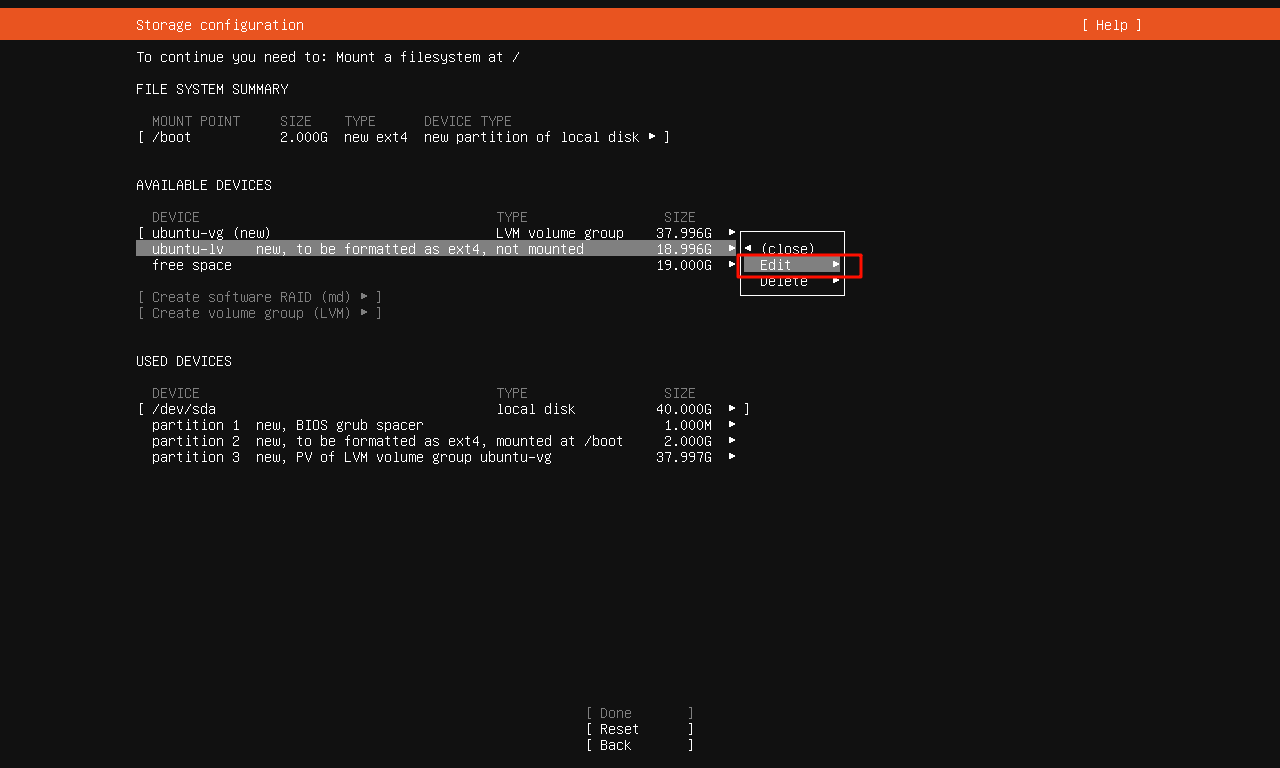Expand arrow beside /dev/sda 40.000G
The image size is (1280, 768).
732,408
